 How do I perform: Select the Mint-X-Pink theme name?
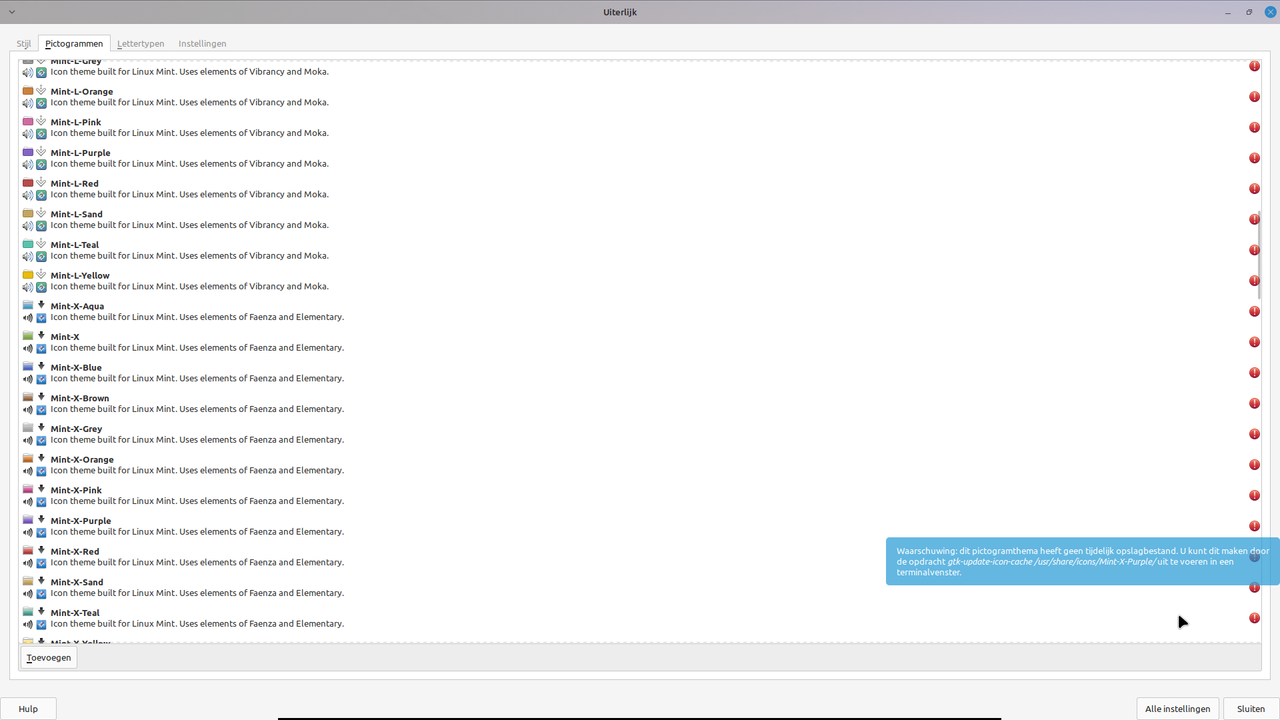coord(77,490)
